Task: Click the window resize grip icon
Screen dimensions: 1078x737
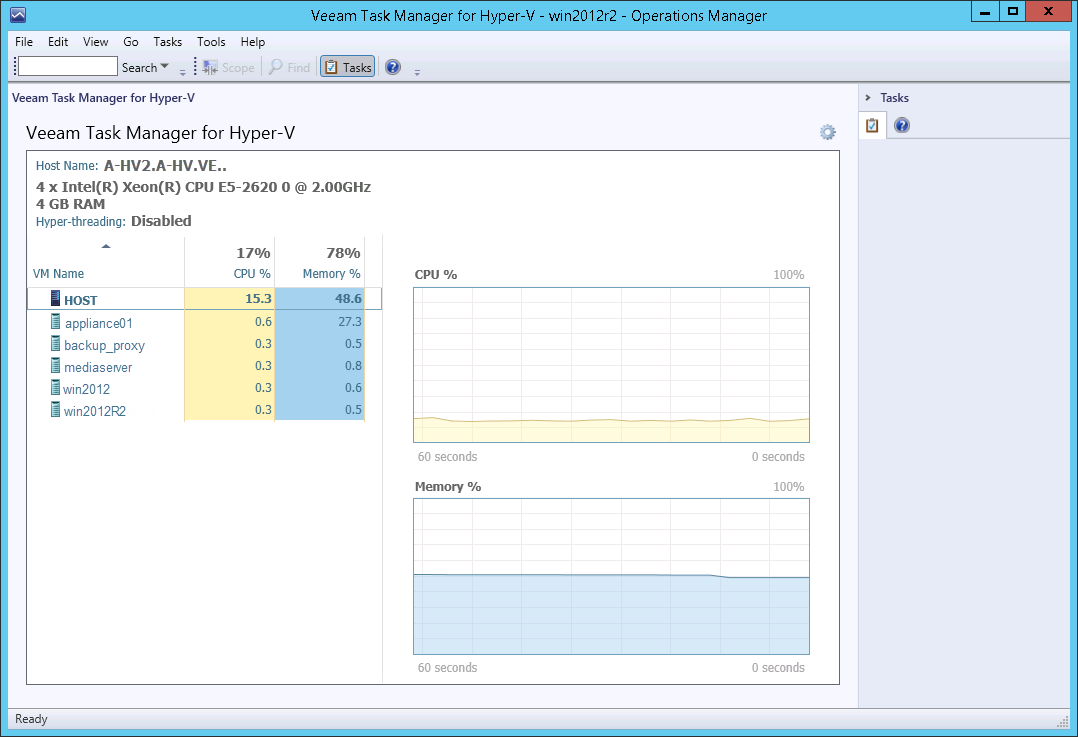Action: point(1063,721)
